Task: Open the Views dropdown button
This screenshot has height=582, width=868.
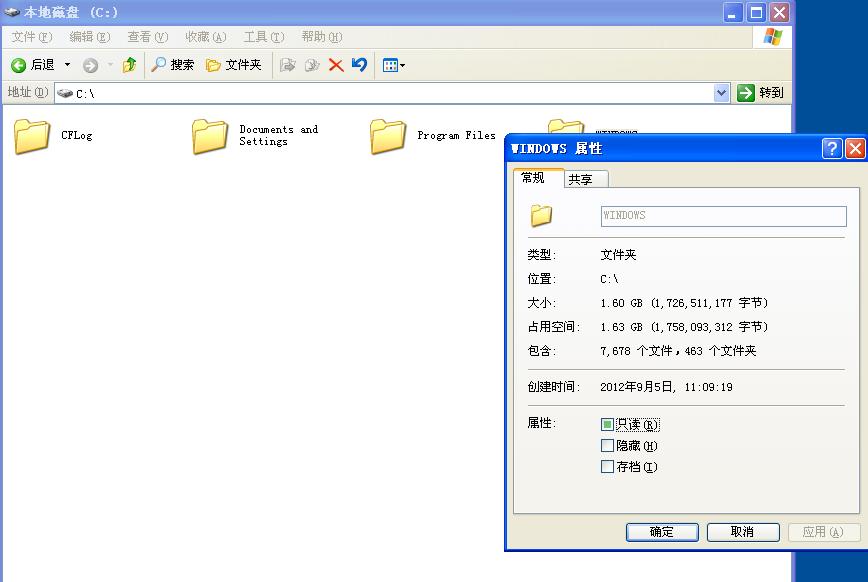Action: pos(394,65)
